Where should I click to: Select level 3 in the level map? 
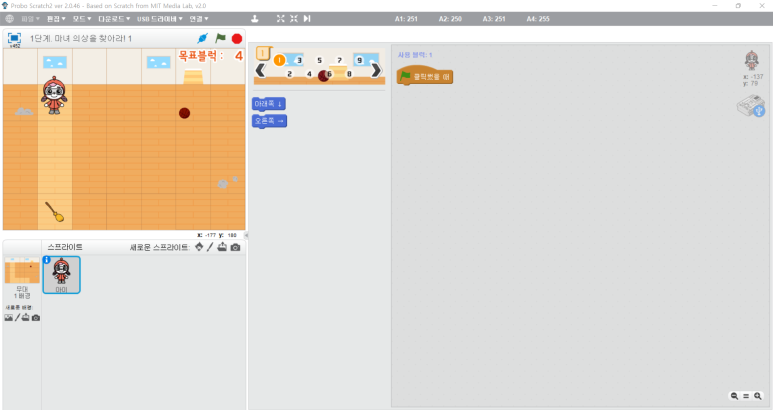coord(299,61)
